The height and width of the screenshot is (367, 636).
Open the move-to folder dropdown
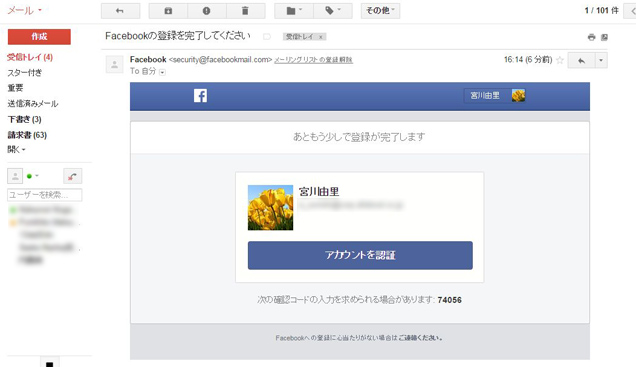pyautogui.click(x=294, y=11)
